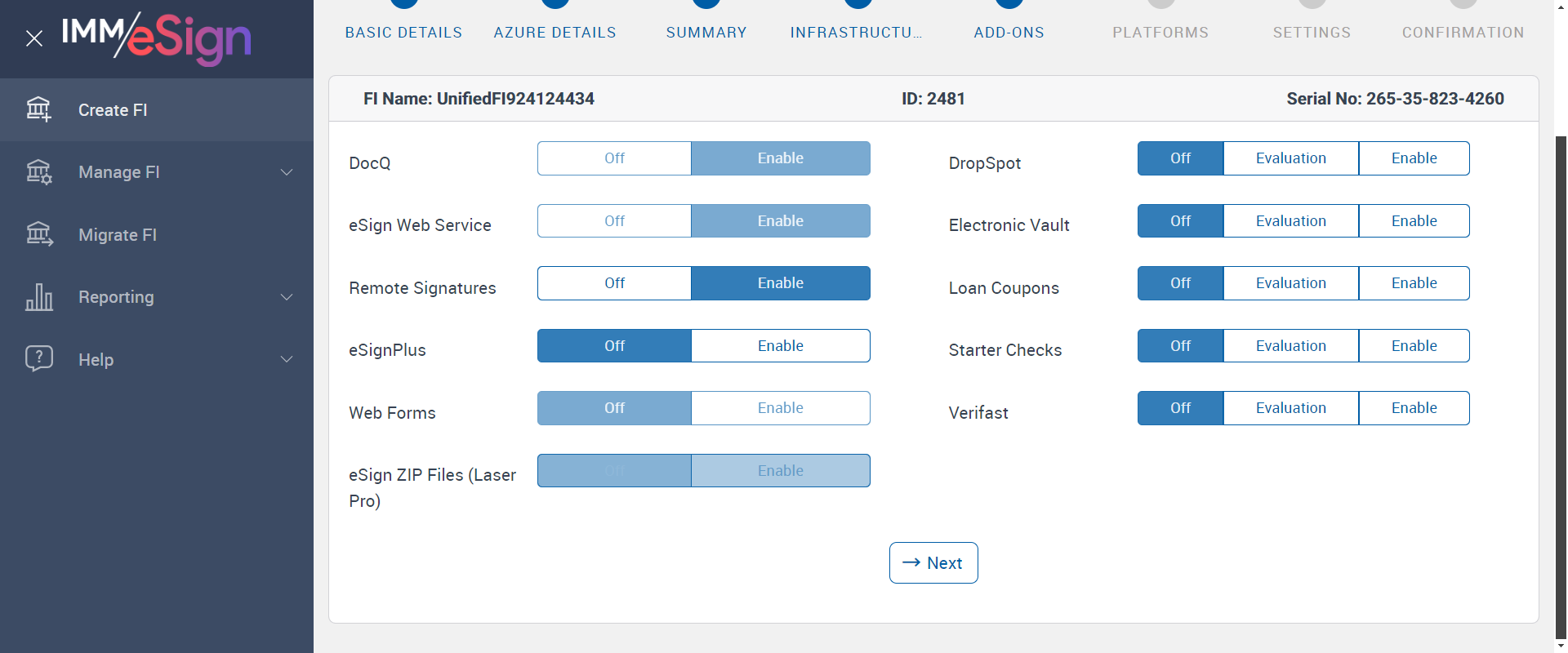Set DropSpot to Evaluation
This screenshot has width=1568, height=653.
coord(1291,158)
